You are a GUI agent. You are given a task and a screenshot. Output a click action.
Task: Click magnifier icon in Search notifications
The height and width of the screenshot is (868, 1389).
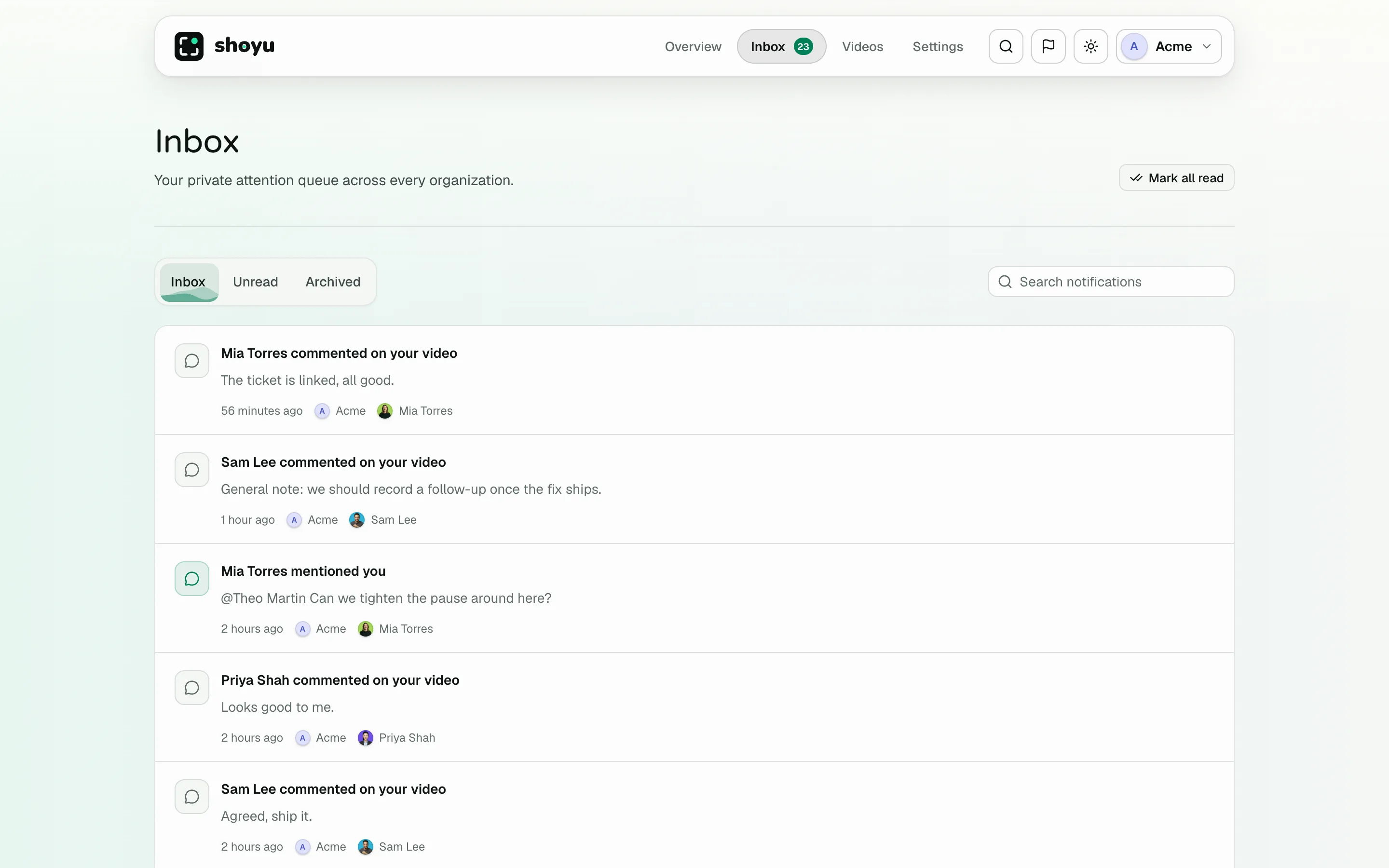click(x=1005, y=282)
